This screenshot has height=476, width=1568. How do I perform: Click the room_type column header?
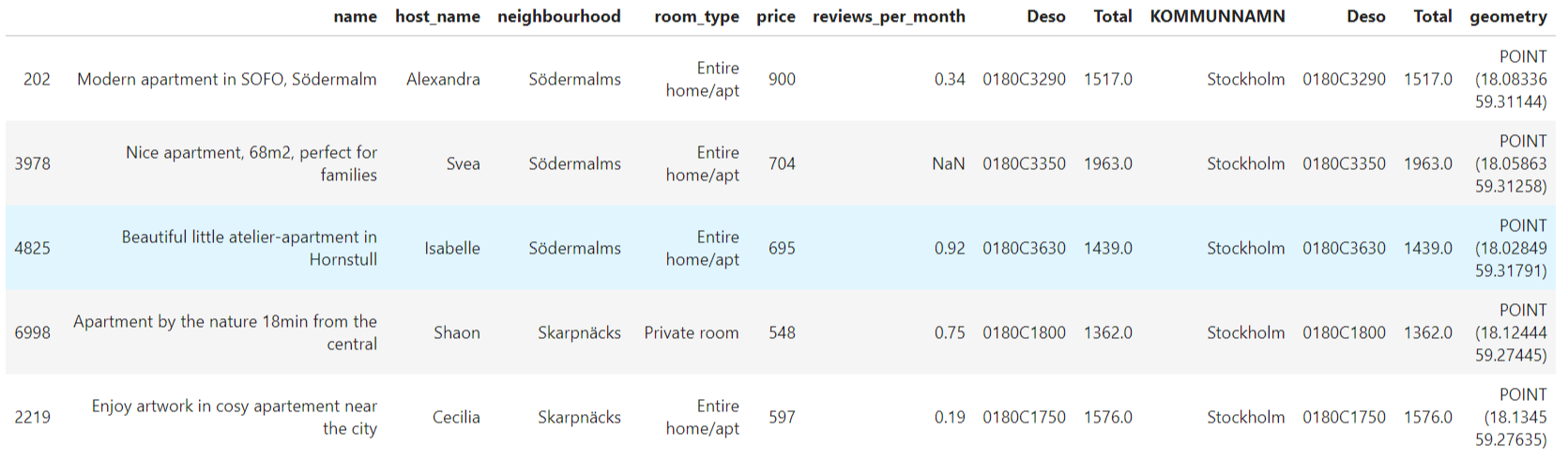point(696,16)
